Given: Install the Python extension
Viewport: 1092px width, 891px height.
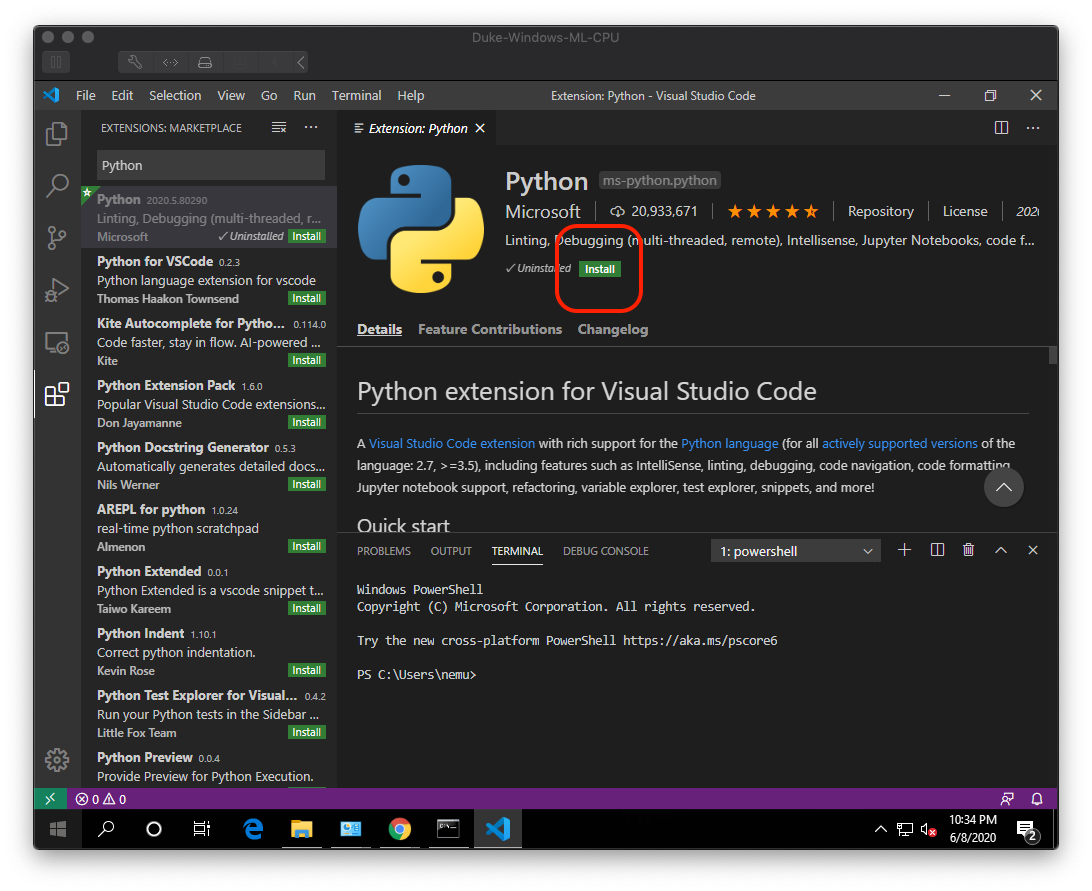Looking at the screenshot, I should point(599,268).
